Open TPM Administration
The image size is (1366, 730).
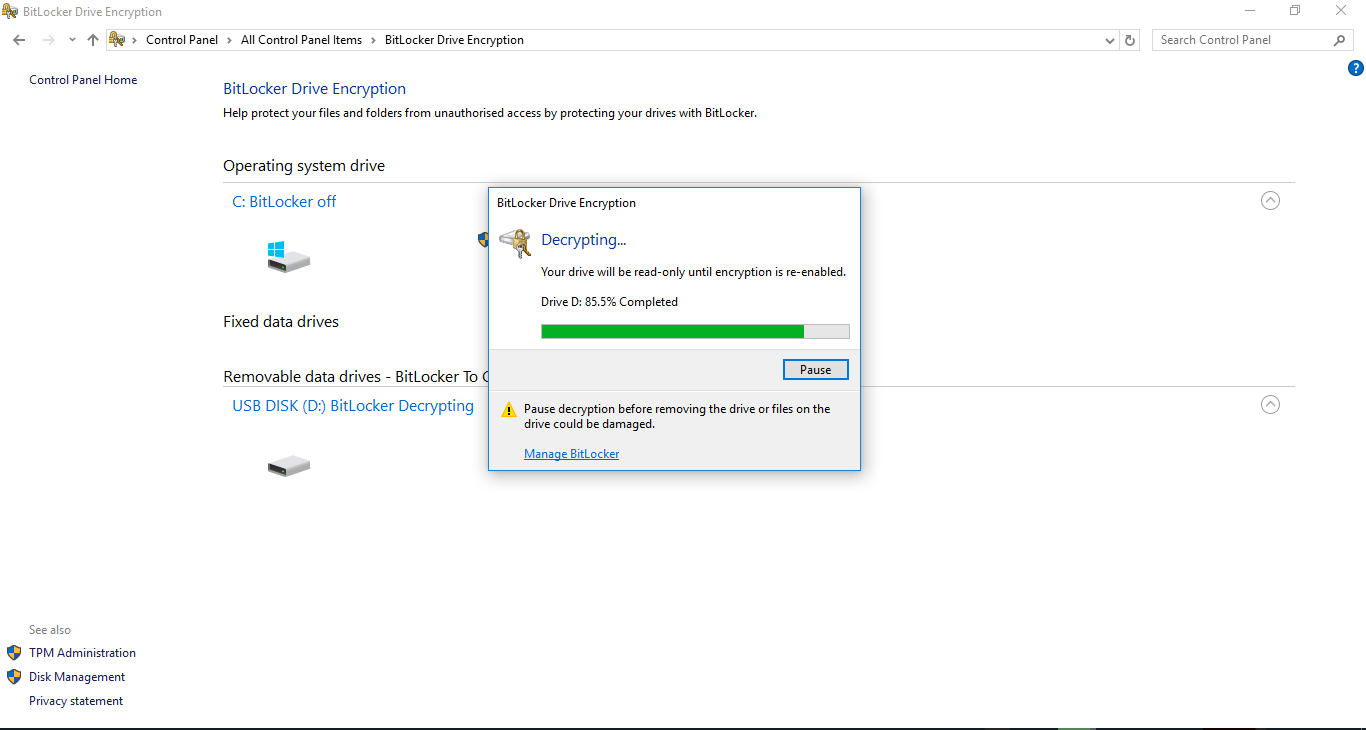tap(82, 653)
